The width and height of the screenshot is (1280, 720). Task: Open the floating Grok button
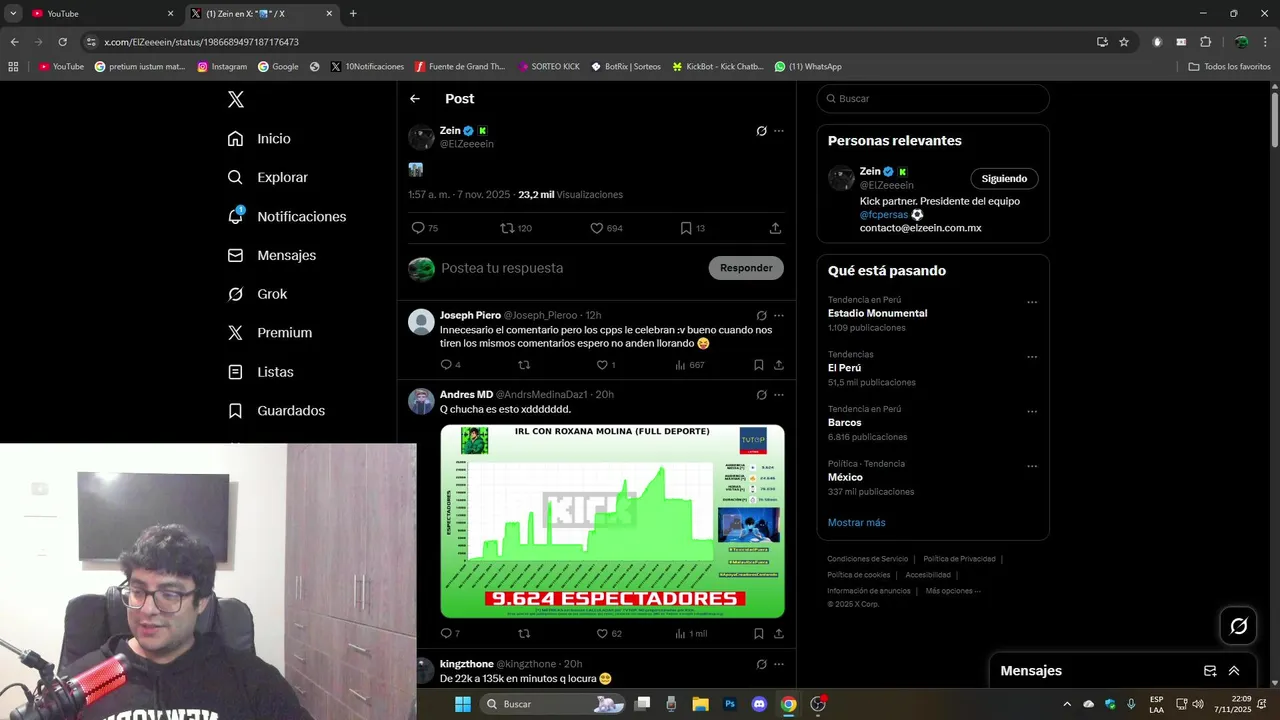click(1238, 626)
